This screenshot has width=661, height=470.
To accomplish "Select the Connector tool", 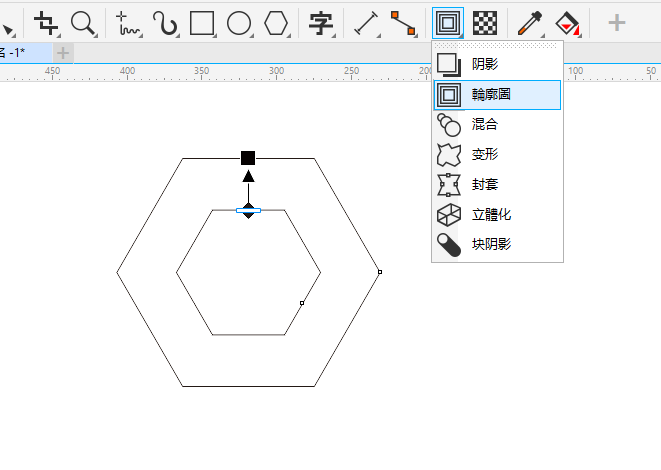I will click(x=403, y=23).
